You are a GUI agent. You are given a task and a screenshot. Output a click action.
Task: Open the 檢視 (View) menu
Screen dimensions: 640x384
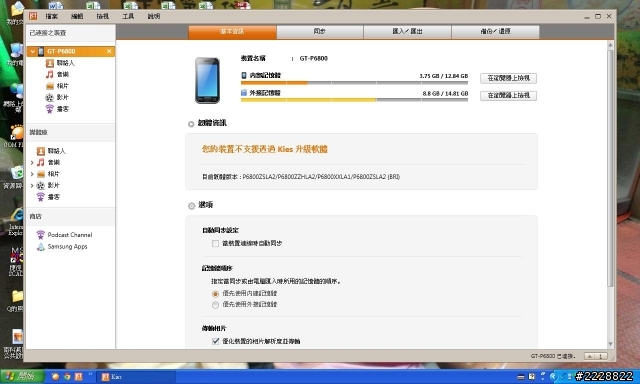tap(102, 16)
